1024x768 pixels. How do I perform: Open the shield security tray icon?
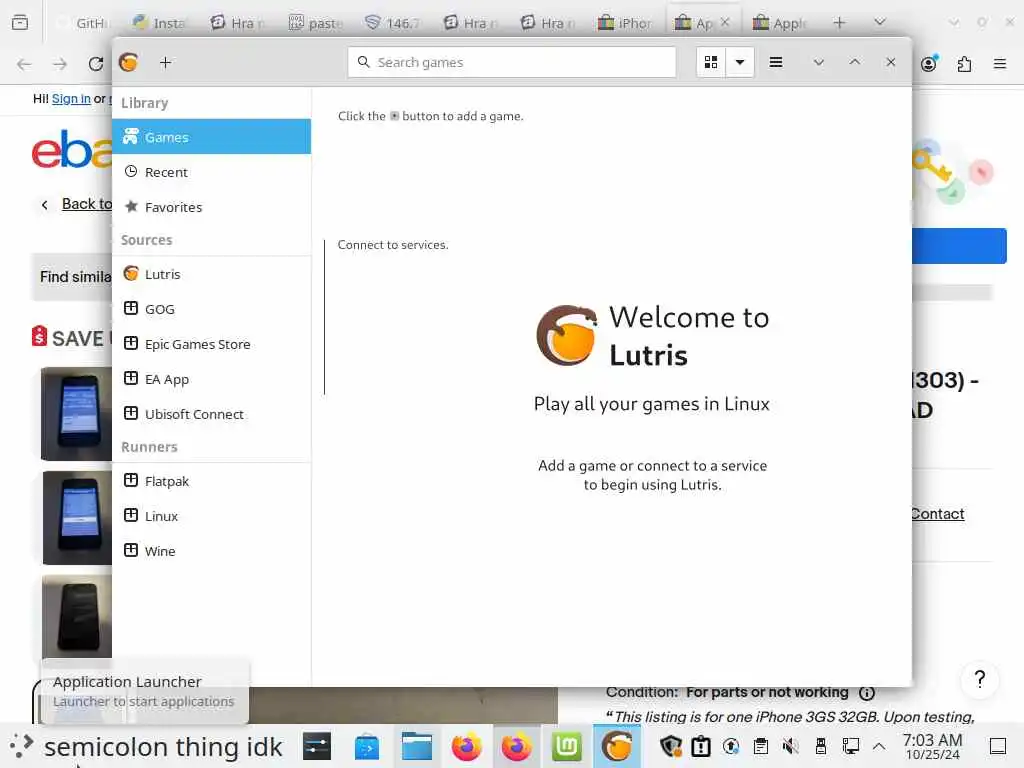(671, 746)
